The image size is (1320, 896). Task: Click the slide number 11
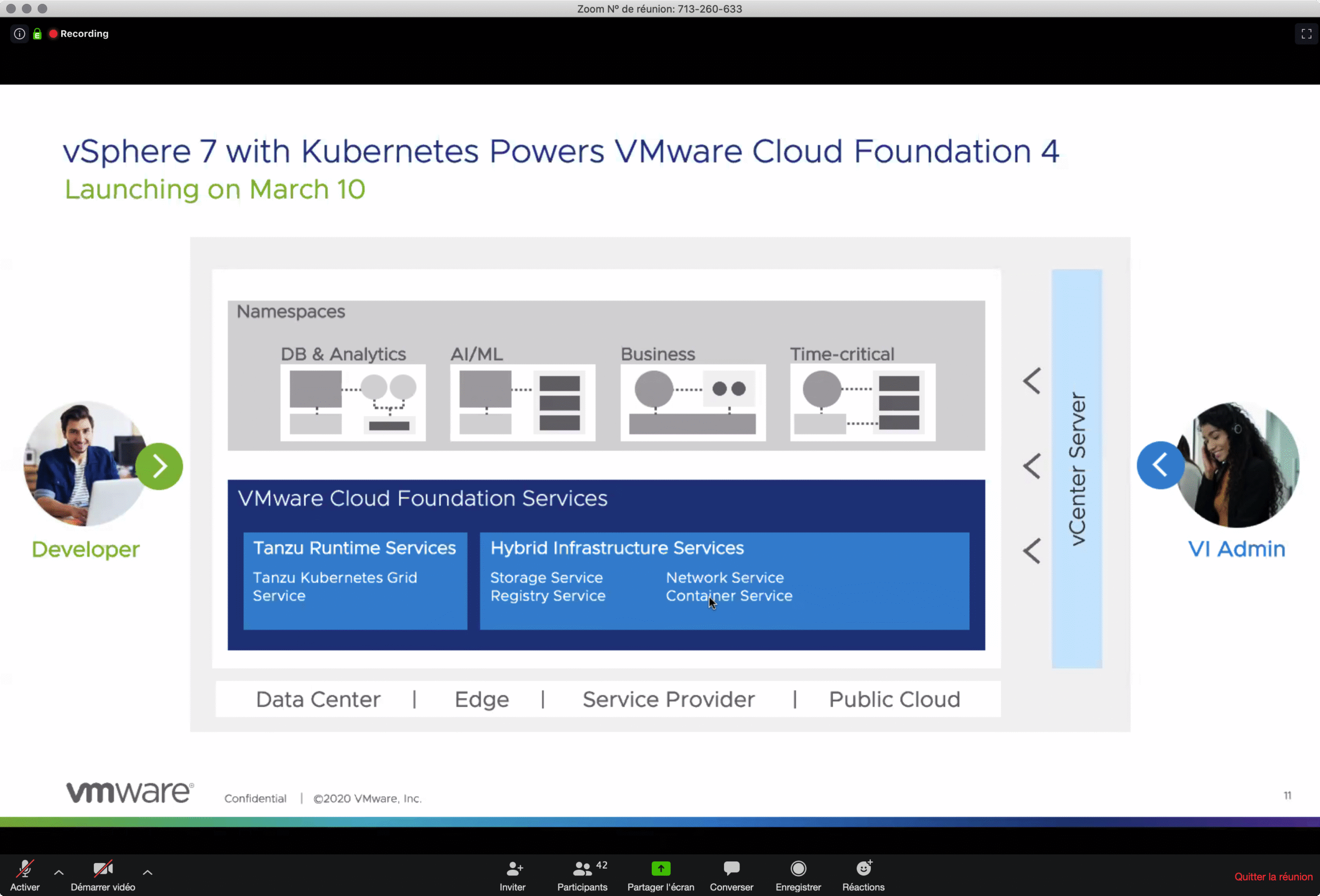pyautogui.click(x=1288, y=795)
